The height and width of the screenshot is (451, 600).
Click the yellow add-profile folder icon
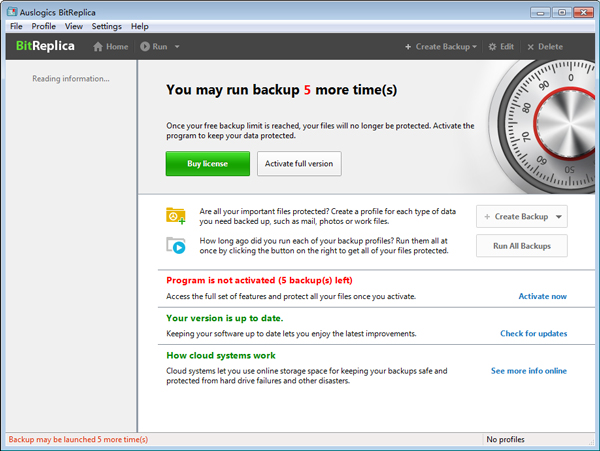[176, 216]
